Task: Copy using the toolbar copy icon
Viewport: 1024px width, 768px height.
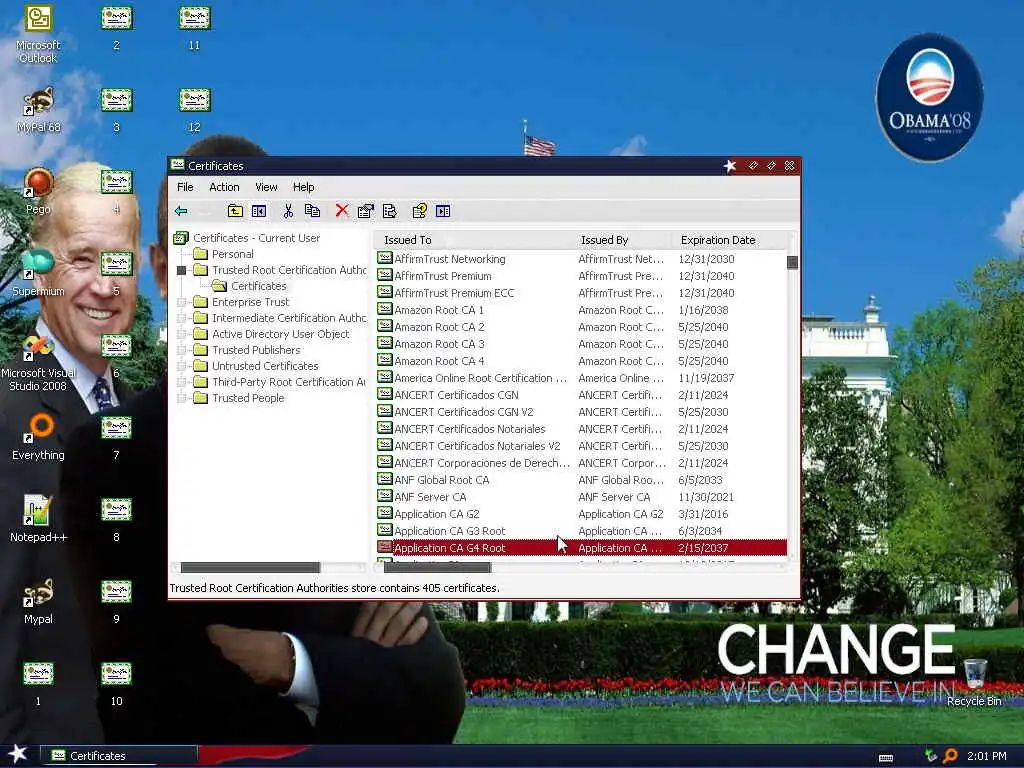Action: [312, 211]
